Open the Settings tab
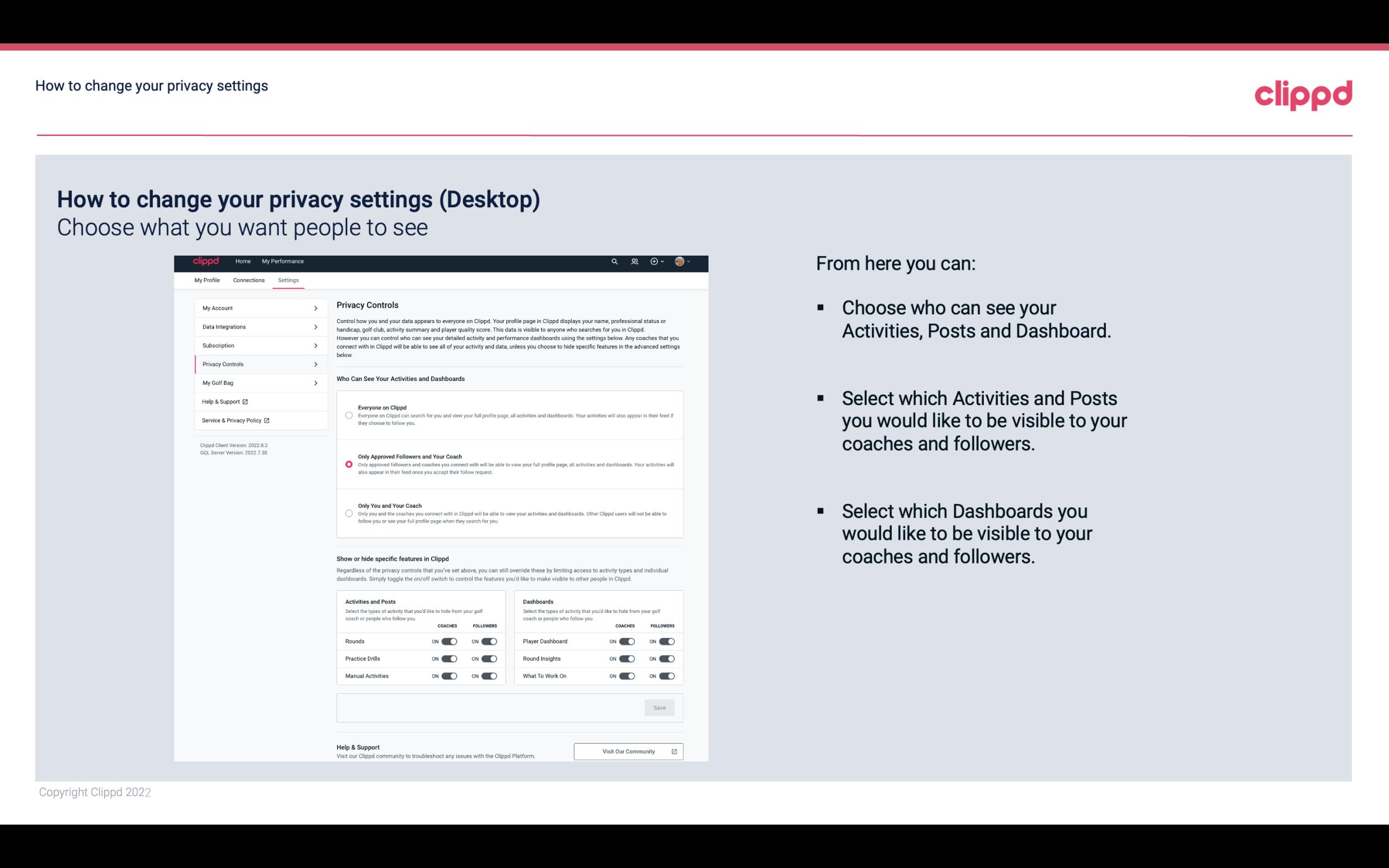This screenshot has width=1389, height=868. pyautogui.click(x=288, y=280)
